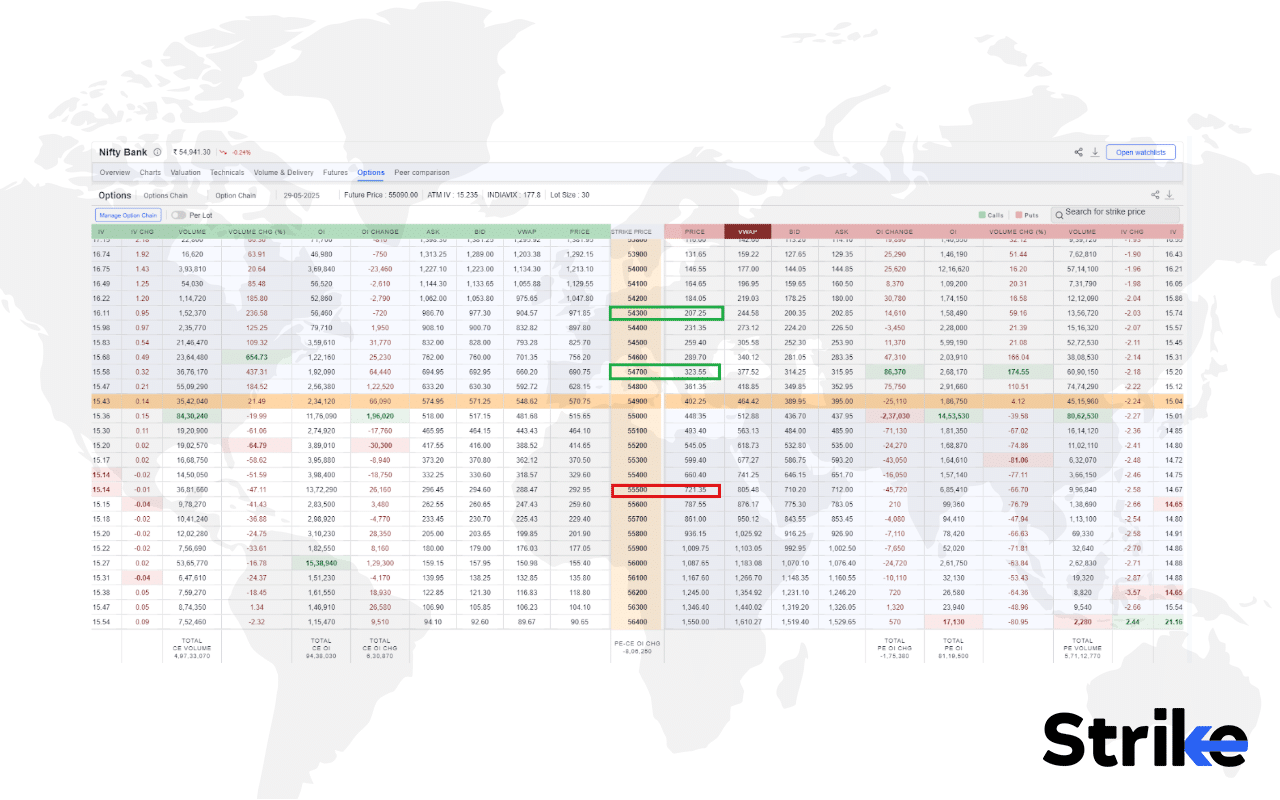
Task: Click the red price trend icon near -0.24%
Action: (x=224, y=152)
